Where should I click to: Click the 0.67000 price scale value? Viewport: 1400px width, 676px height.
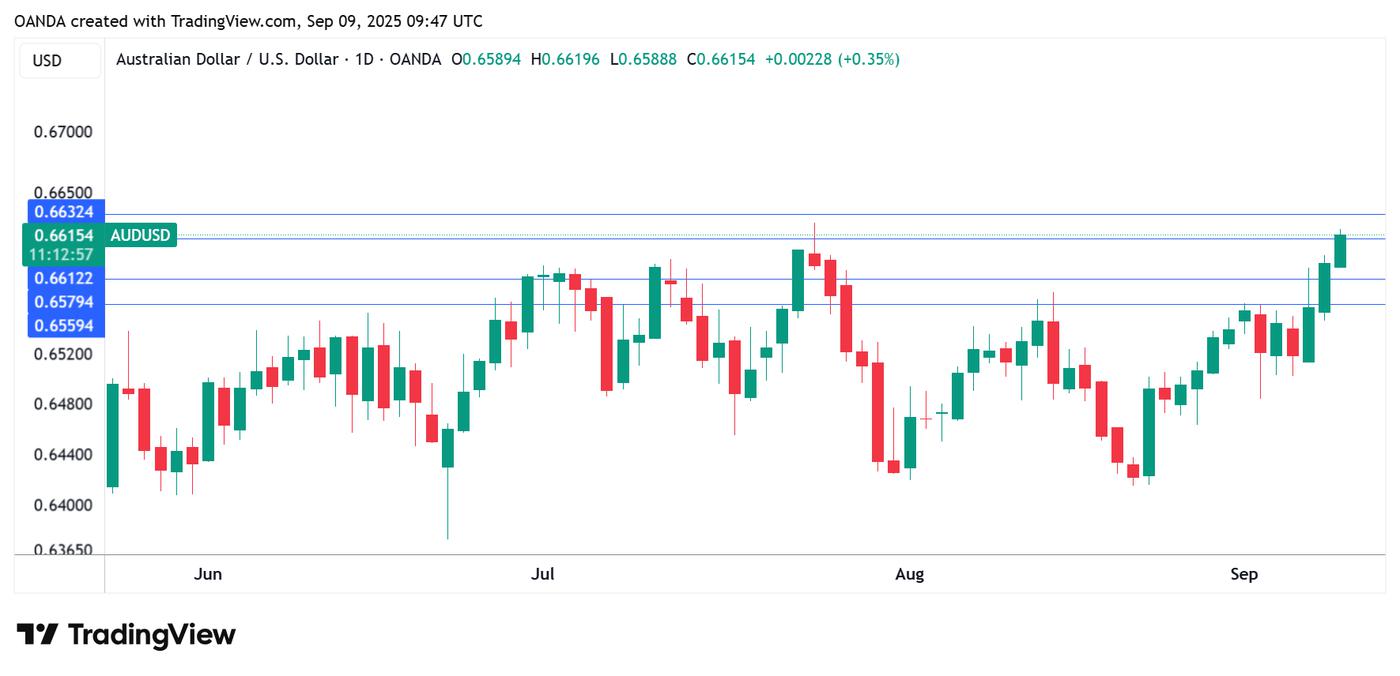[63, 132]
